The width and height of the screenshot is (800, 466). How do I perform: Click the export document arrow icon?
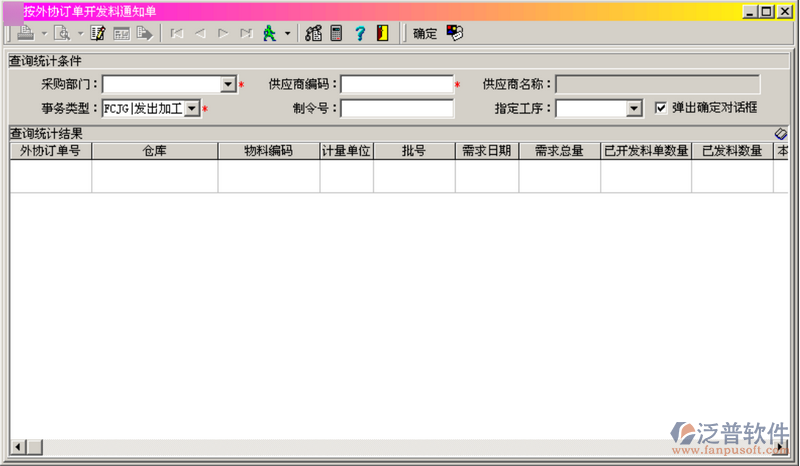145,34
